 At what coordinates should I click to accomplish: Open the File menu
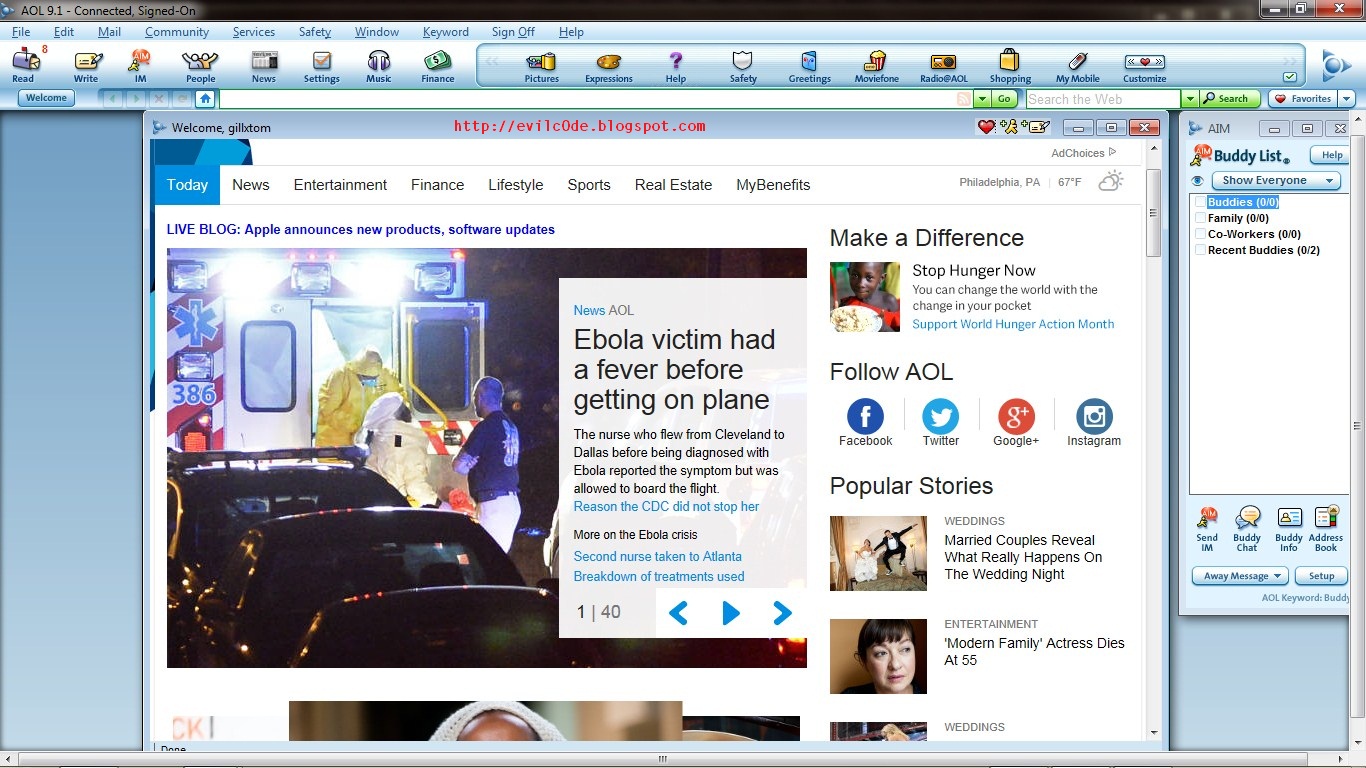point(21,32)
